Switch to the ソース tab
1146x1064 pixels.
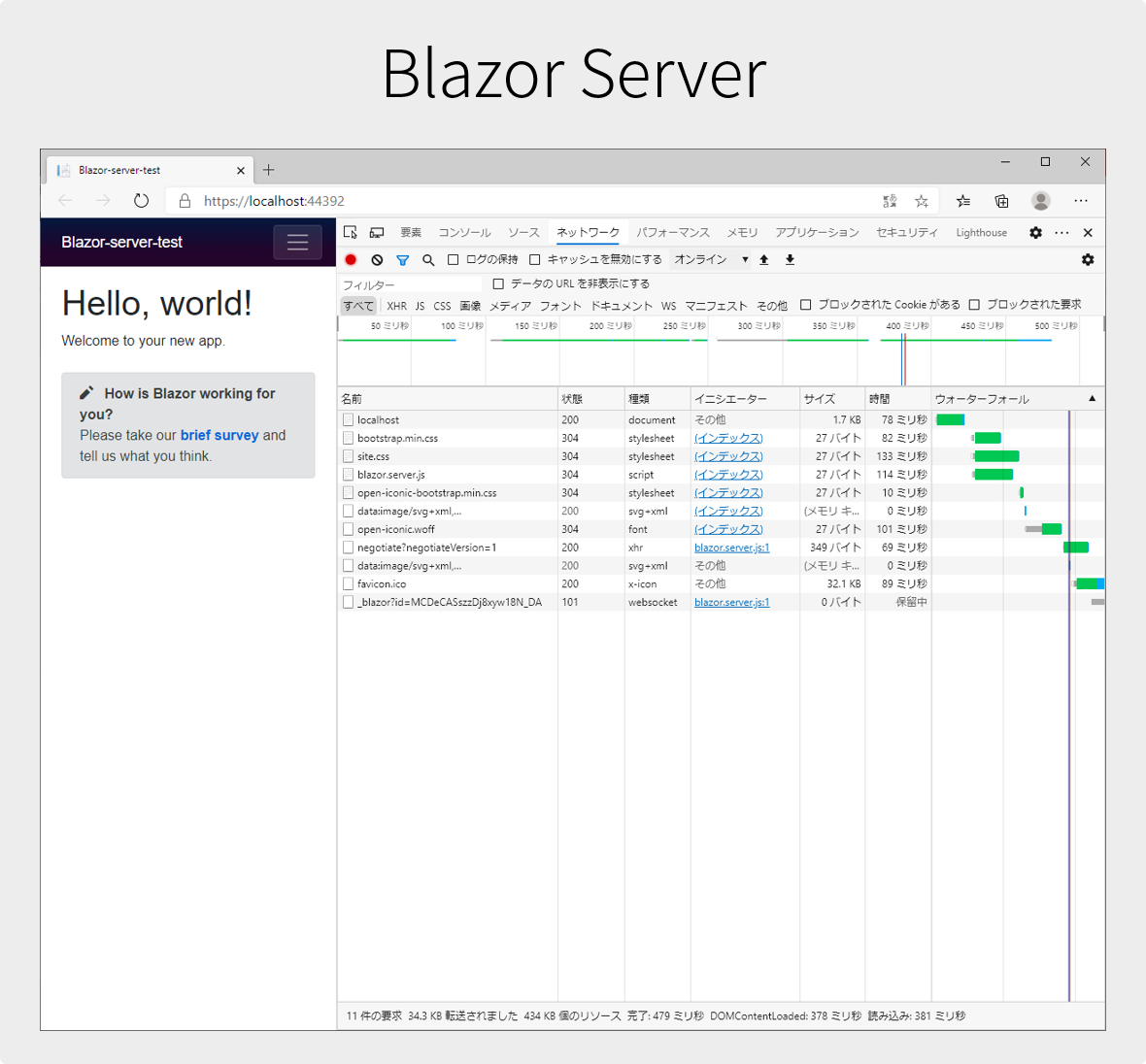click(524, 232)
